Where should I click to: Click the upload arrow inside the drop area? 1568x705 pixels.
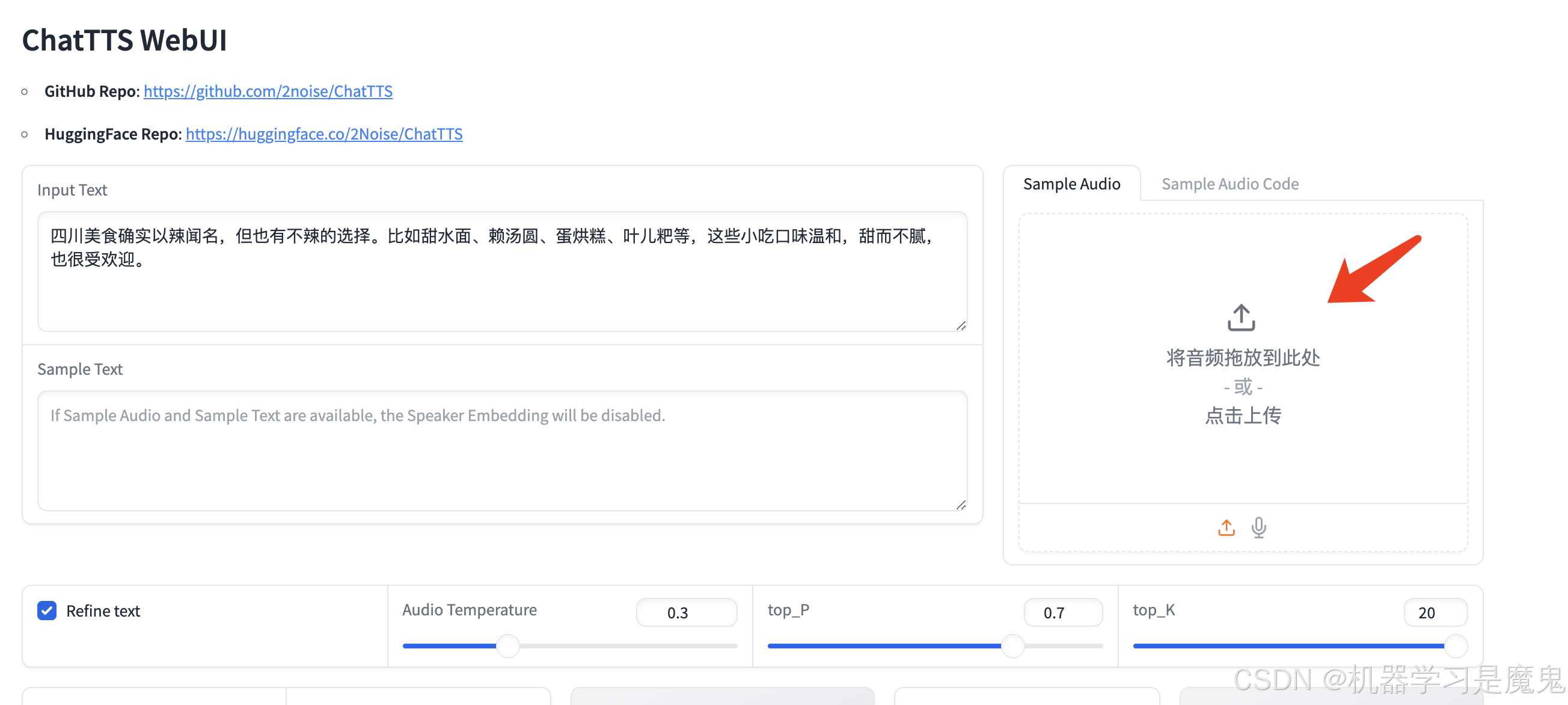[1241, 316]
